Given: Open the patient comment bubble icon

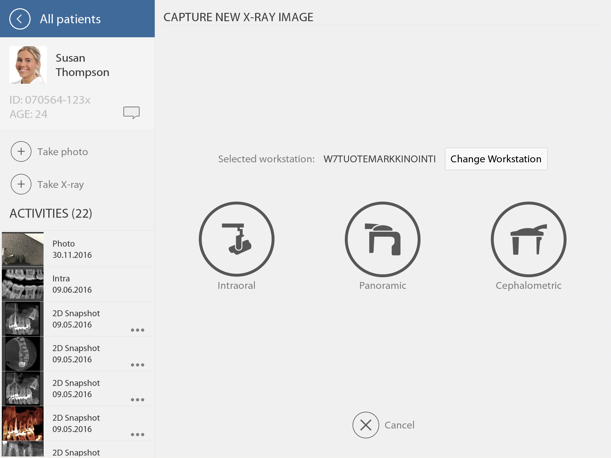Looking at the screenshot, I should [x=131, y=113].
